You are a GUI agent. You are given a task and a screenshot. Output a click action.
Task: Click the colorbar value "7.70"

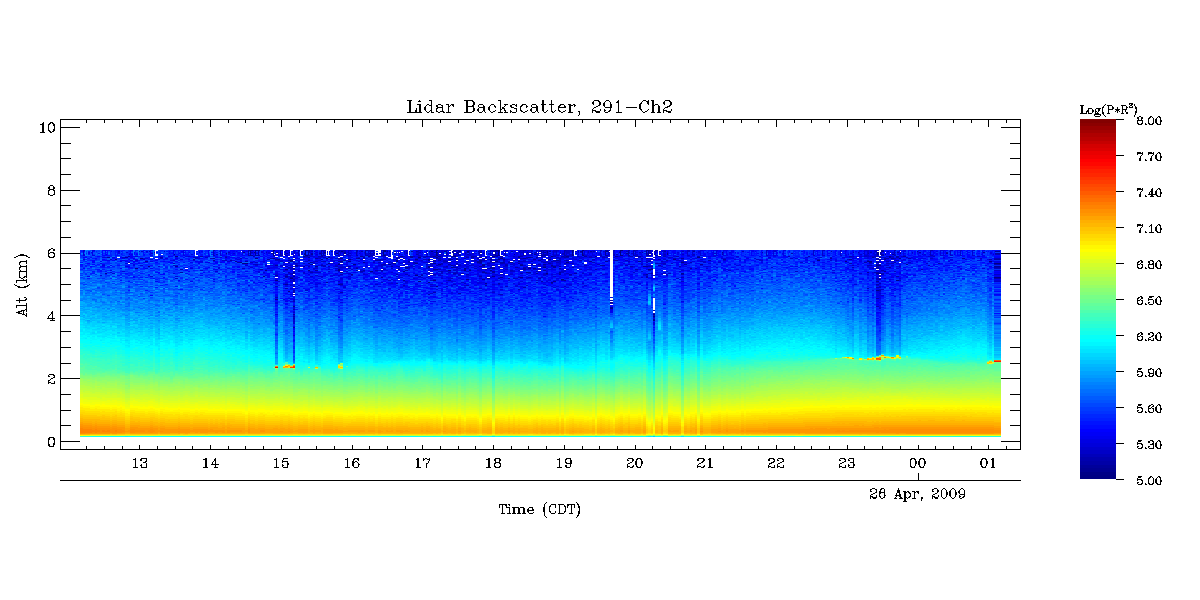point(1149,157)
